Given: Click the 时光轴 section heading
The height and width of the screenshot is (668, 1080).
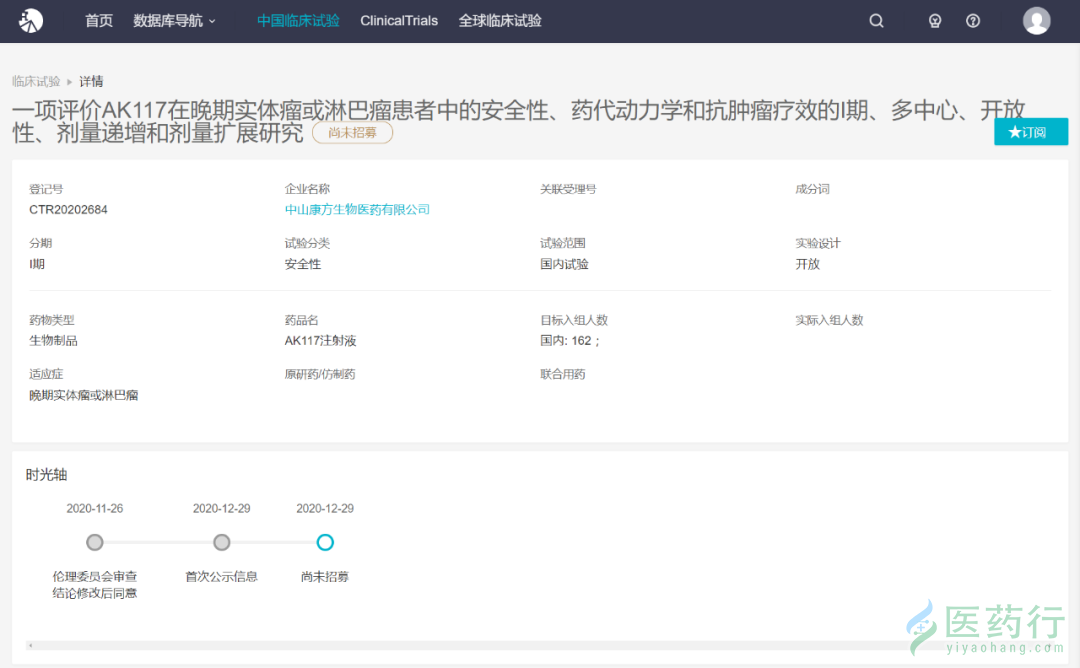Looking at the screenshot, I should (x=46, y=474).
